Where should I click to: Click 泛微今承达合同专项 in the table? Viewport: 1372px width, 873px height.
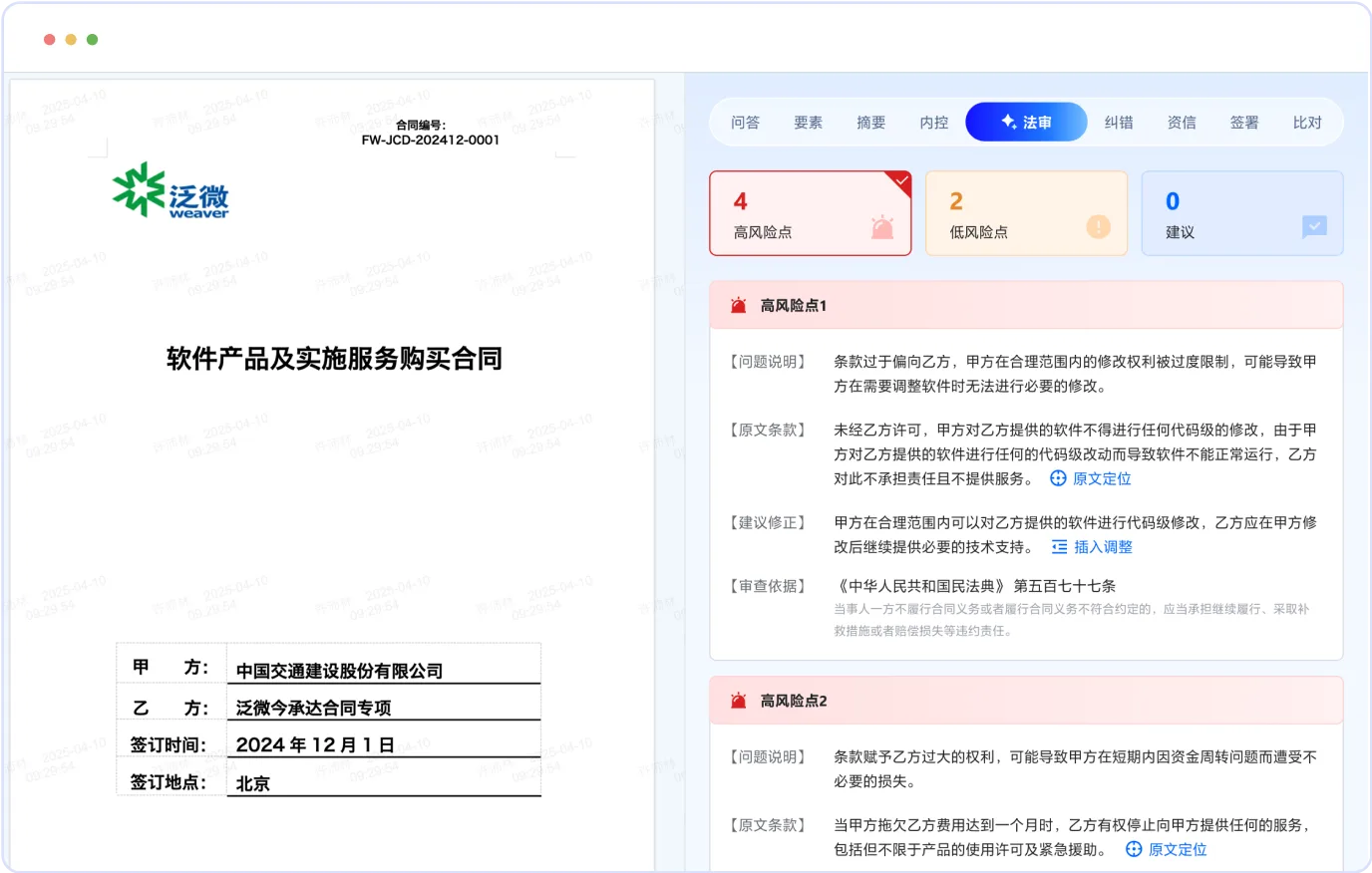tap(313, 708)
